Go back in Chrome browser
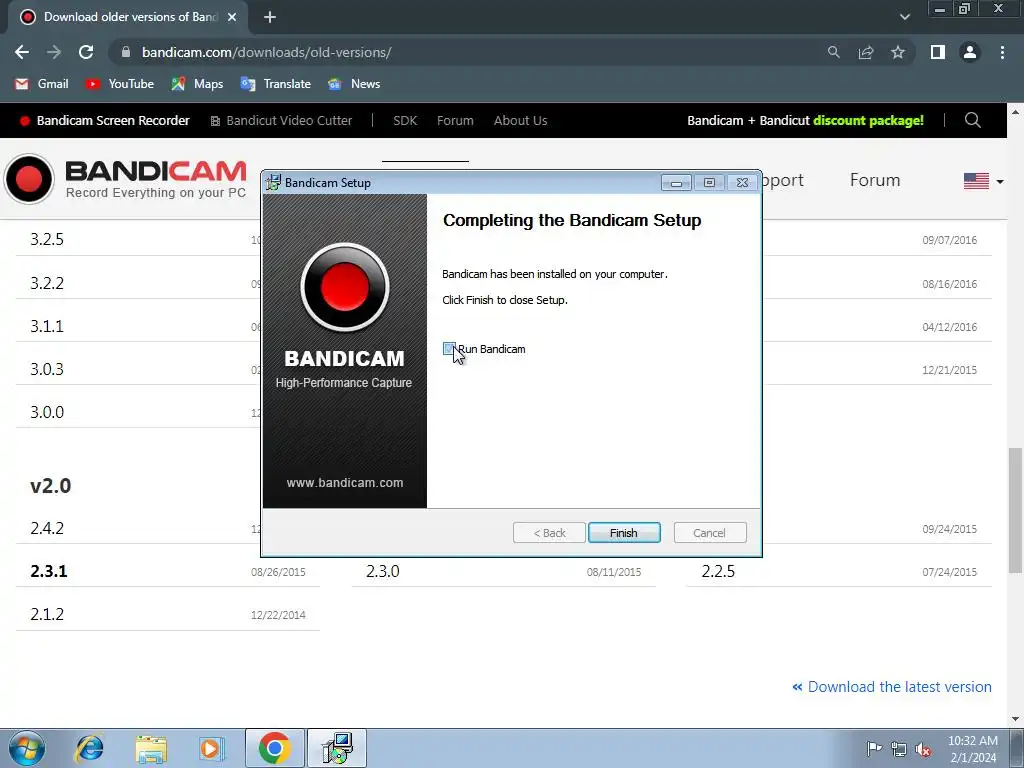 click(22, 52)
